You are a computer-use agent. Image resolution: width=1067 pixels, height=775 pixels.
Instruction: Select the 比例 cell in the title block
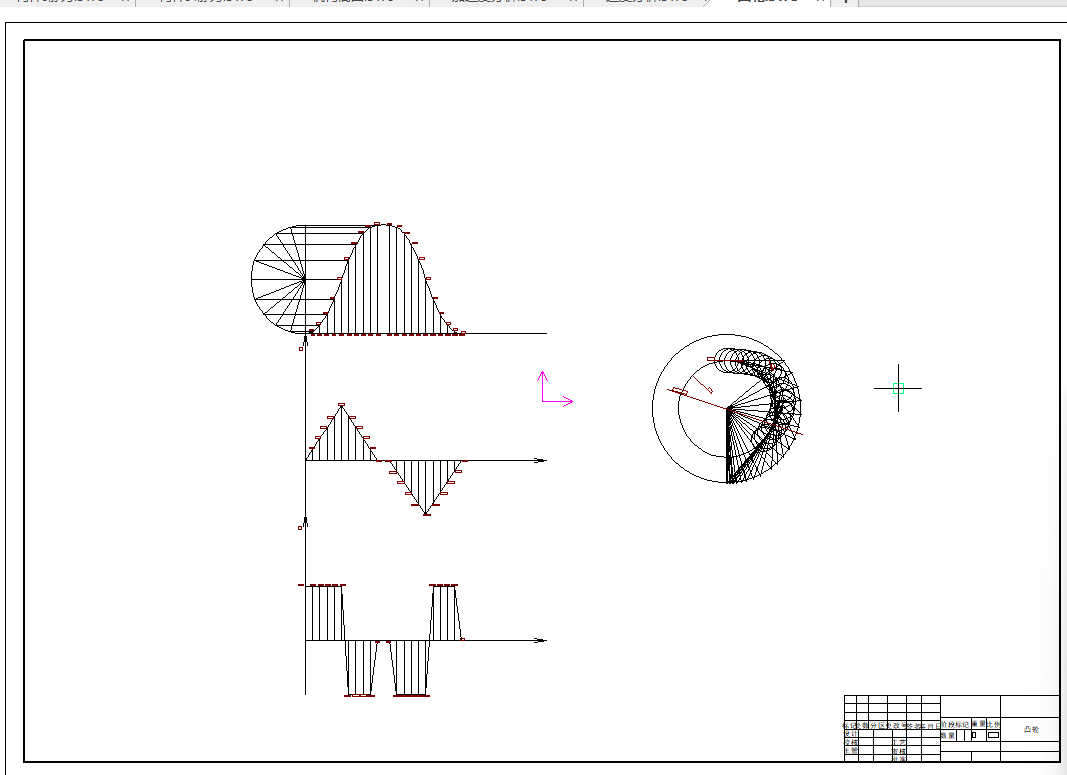(993, 724)
